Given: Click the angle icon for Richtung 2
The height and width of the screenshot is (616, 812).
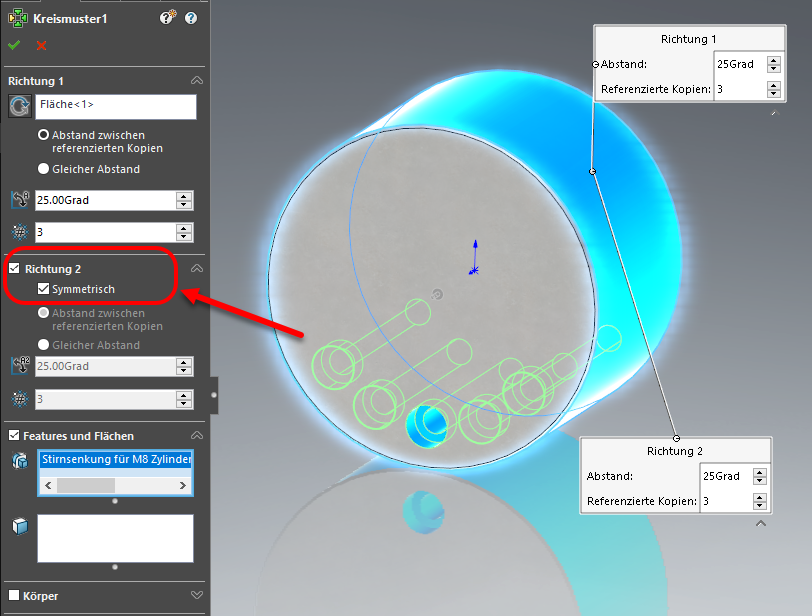Looking at the screenshot, I should (x=20, y=365).
